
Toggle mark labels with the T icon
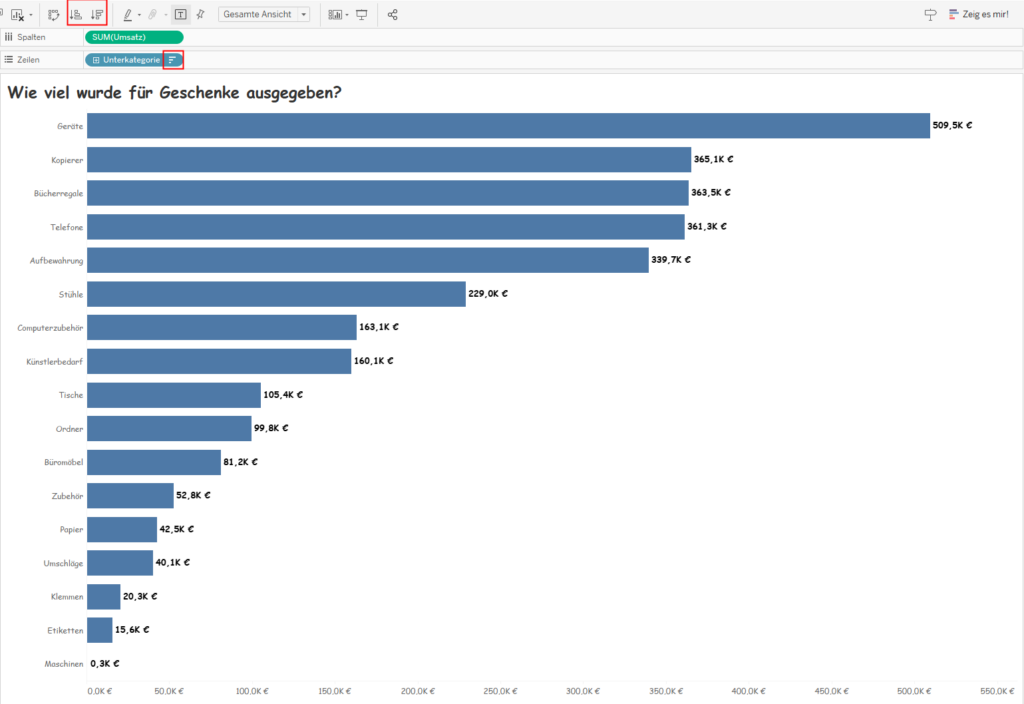point(181,14)
